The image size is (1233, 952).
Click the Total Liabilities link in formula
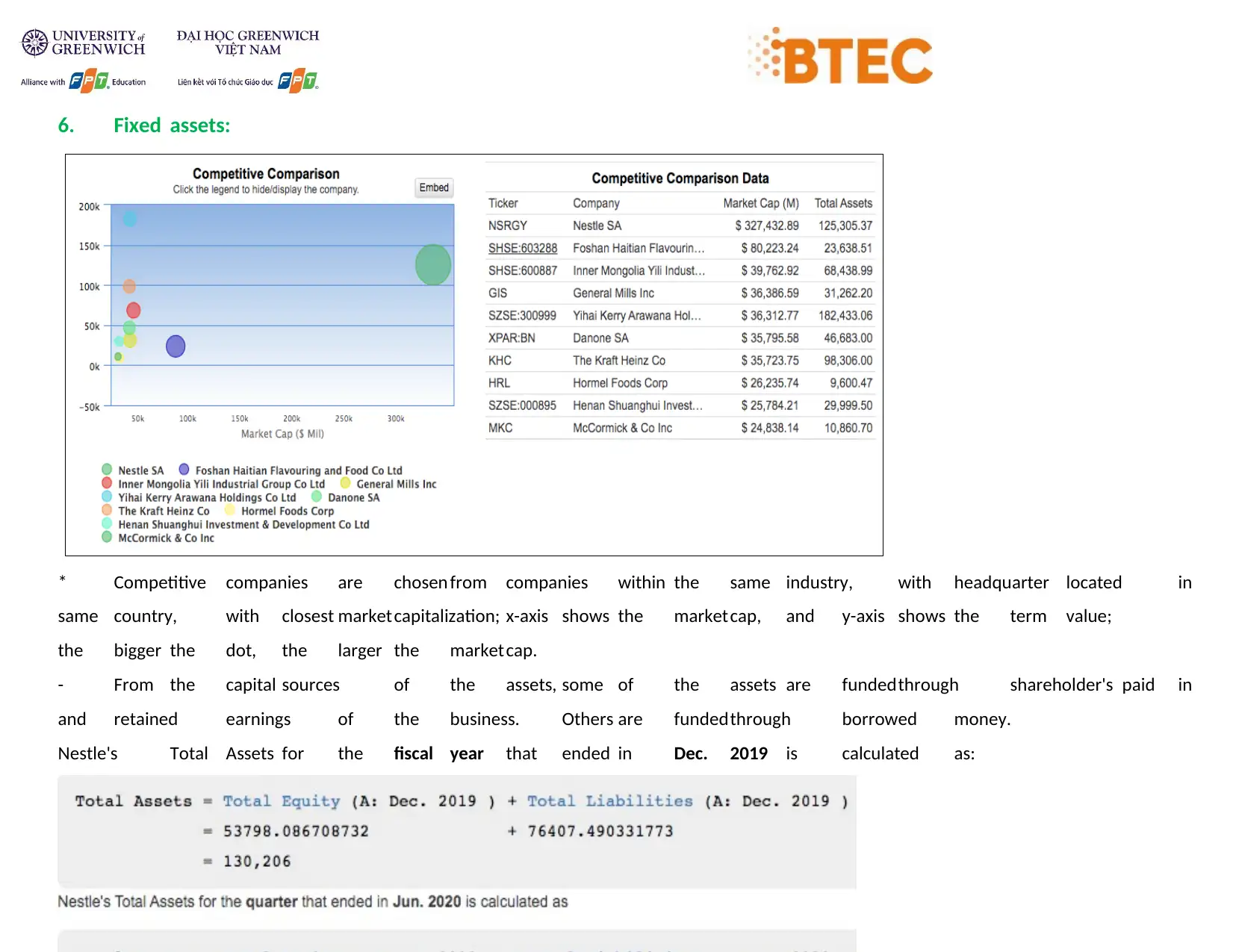(x=610, y=801)
